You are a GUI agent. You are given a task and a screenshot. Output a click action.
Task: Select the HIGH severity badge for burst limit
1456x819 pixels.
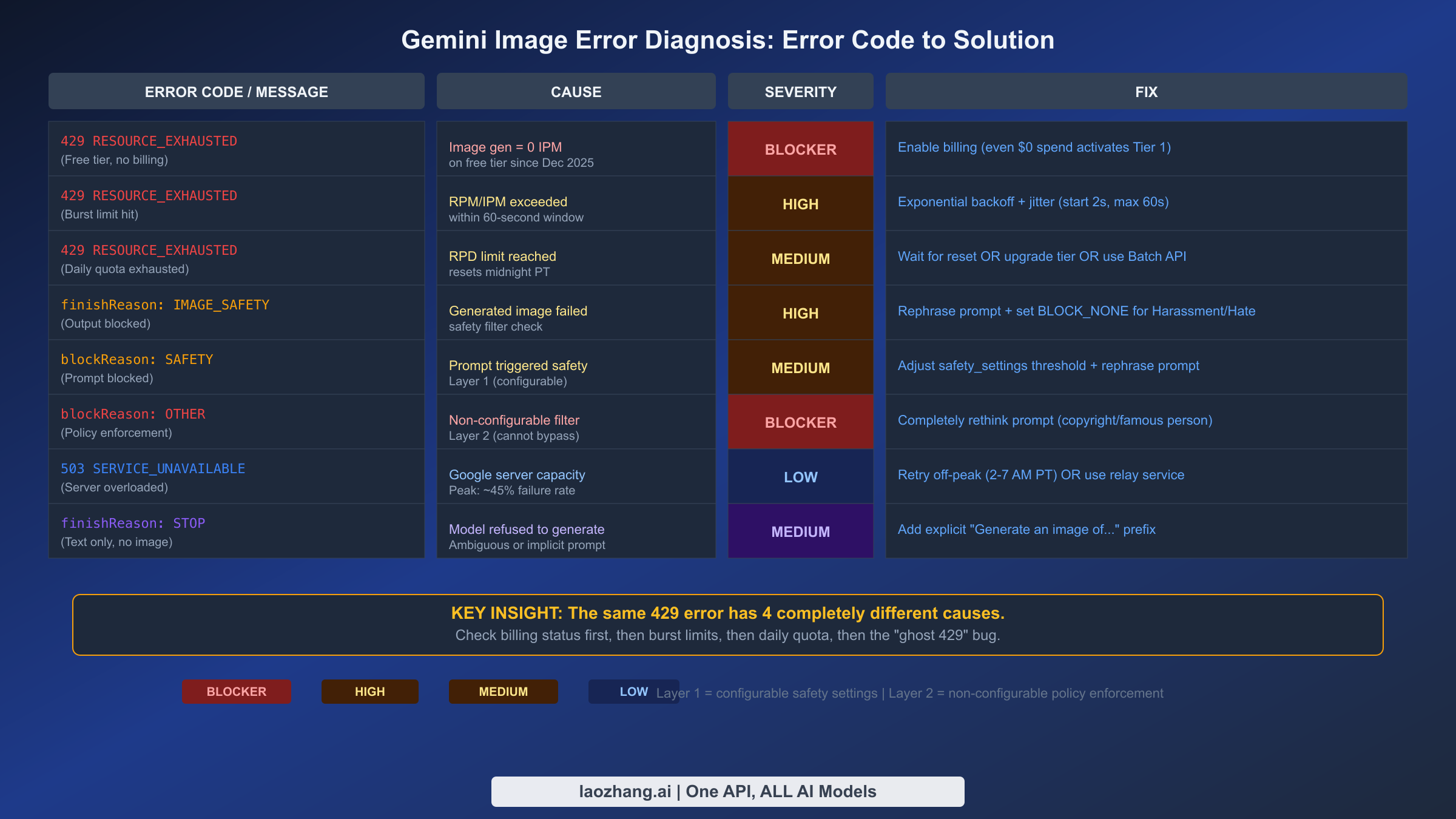tap(800, 203)
